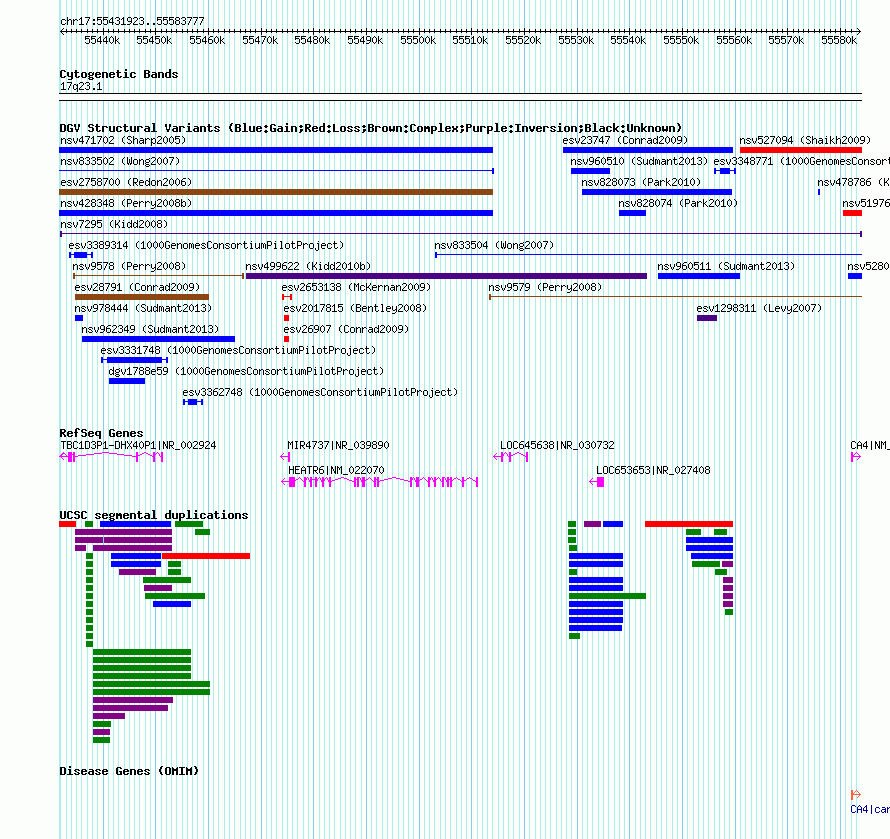The width and height of the screenshot is (890, 839).
Task: Click the 55500k ruler tick label
Action: [418, 40]
